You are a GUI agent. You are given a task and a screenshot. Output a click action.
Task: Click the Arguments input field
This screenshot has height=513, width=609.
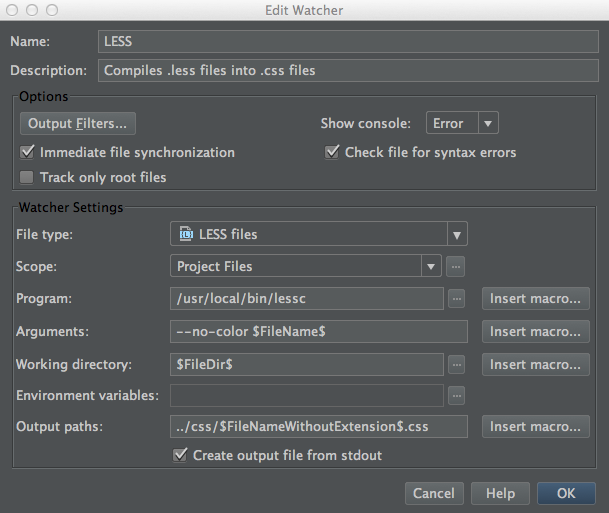(x=319, y=332)
